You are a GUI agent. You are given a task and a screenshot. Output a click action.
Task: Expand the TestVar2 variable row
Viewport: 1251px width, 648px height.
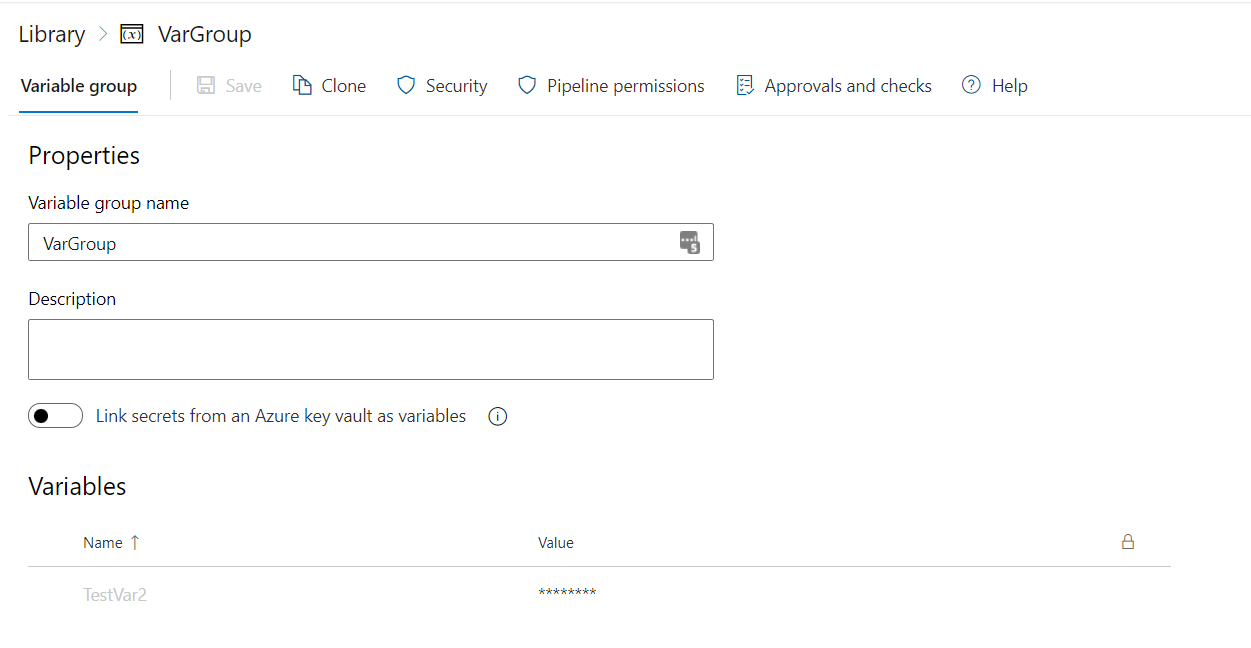click(115, 593)
